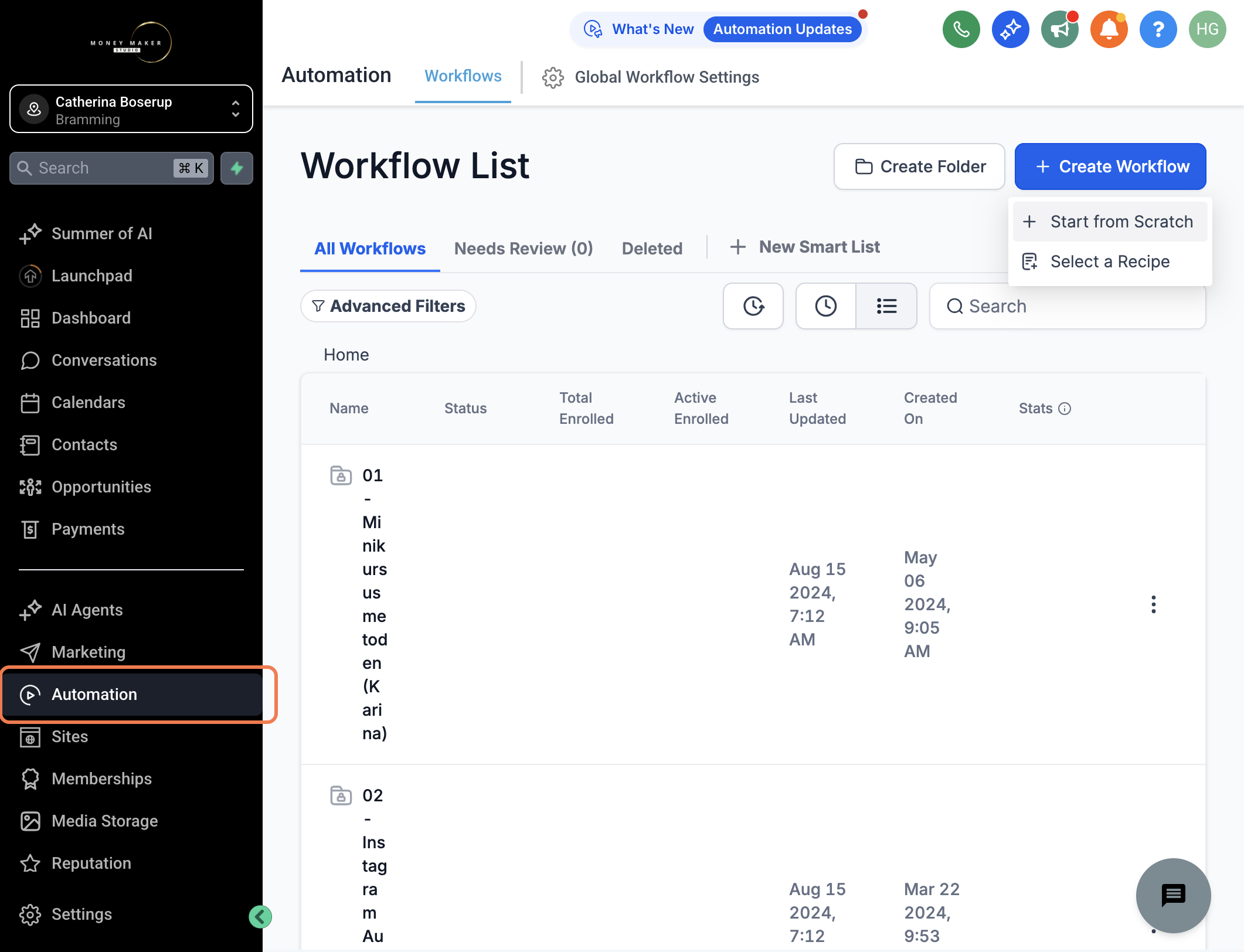
Task: Click the What's New link
Action: pos(652,29)
